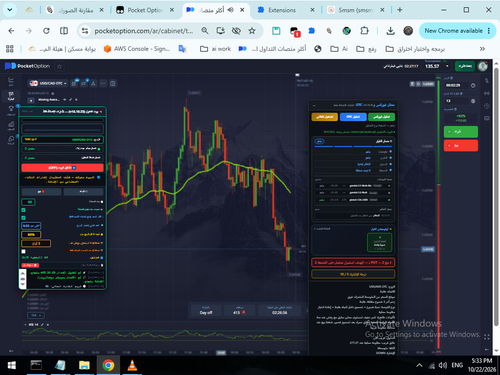Image resolution: width=500 pixels, height=375 pixels.
Task: Click the zoom magnifier in address bar
Action: 205,31
